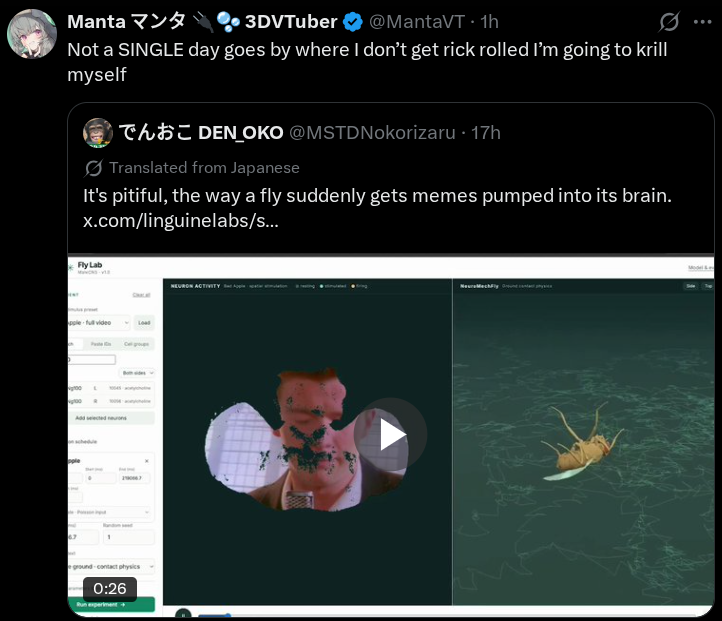Viewport: 722px width, 621px height.
Task: Click the blue playback progress slider
Action: [214, 615]
